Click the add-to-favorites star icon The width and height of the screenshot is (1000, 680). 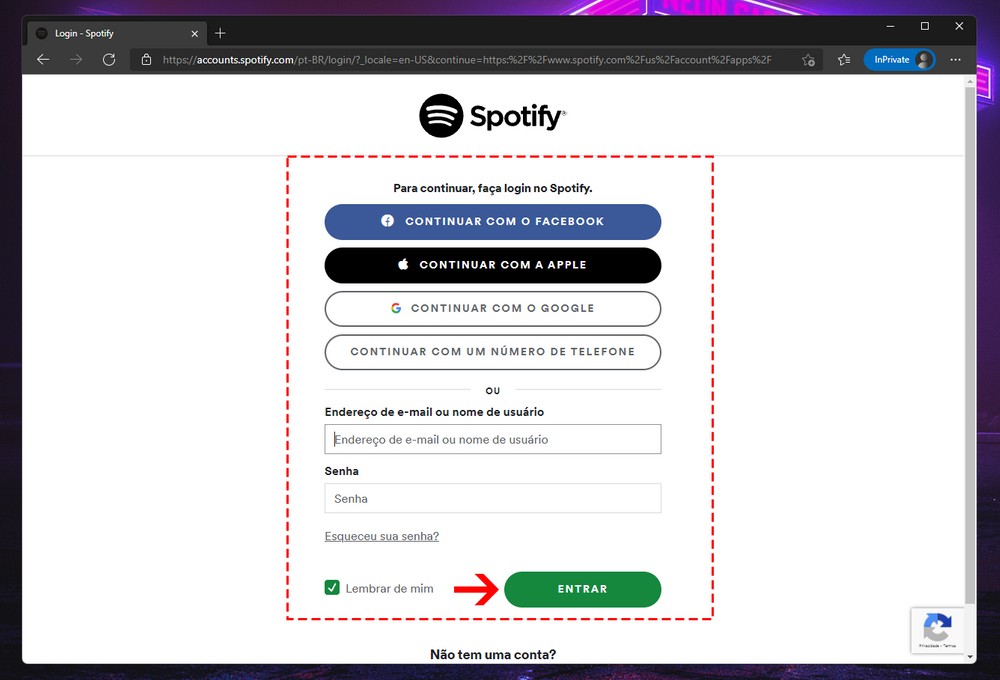[808, 60]
